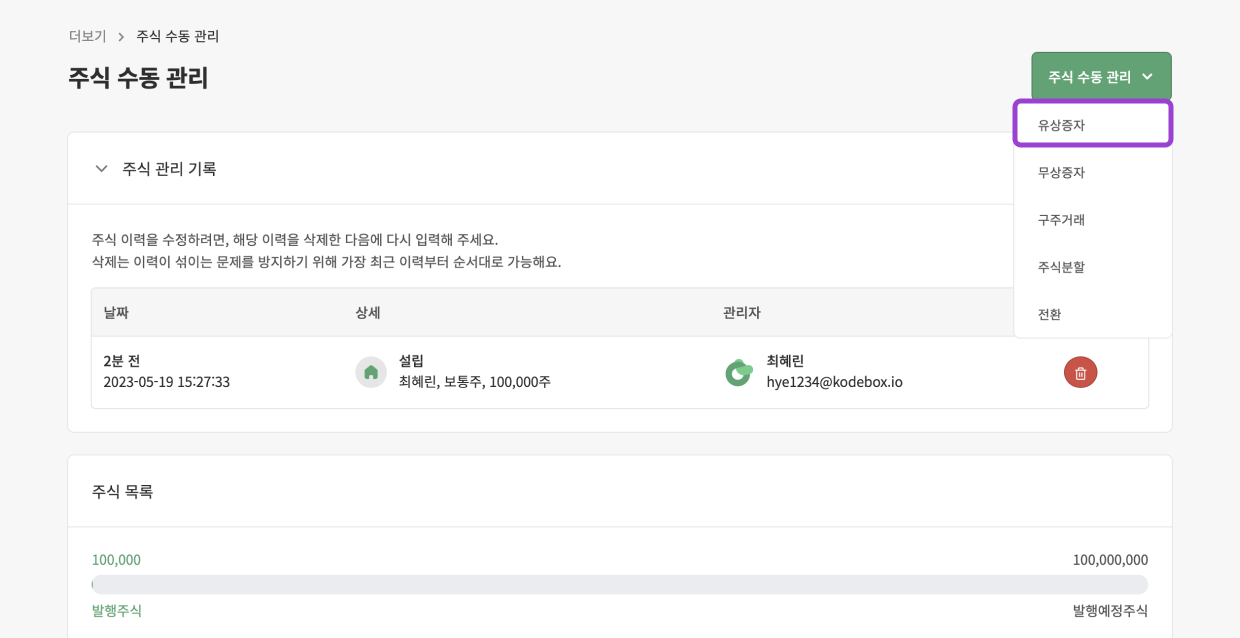Click the 상세 column header
Screen dimensions: 1240x638
(x=367, y=312)
